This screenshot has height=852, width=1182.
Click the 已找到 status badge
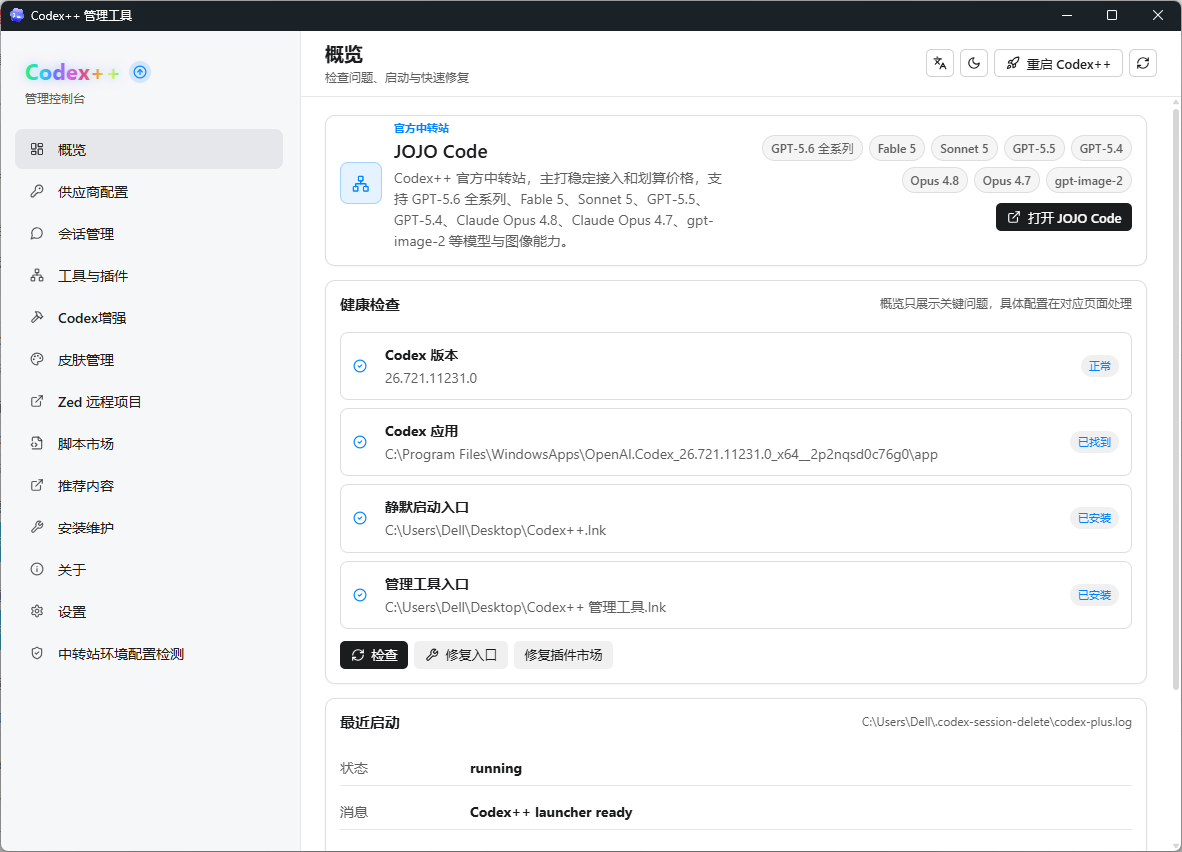tap(1095, 442)
